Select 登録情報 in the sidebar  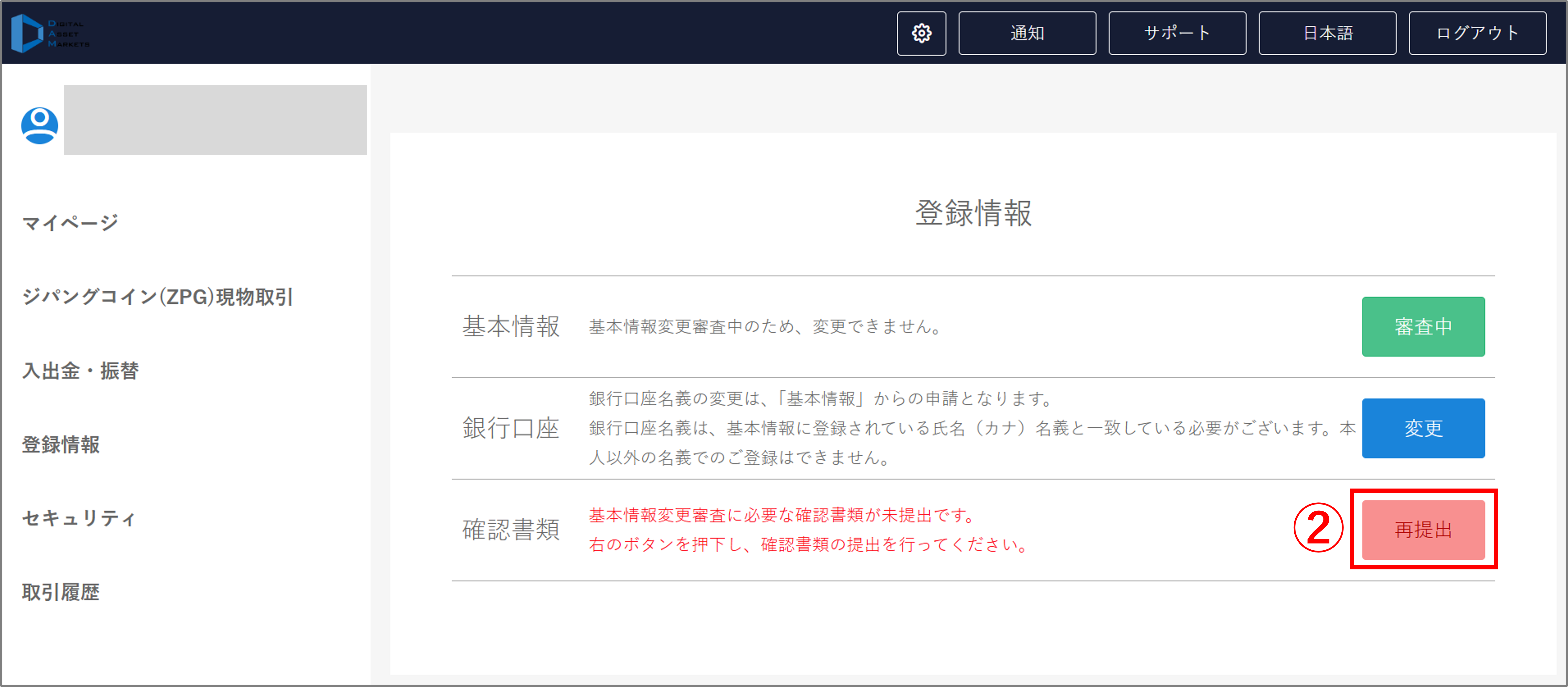(61, 445)
